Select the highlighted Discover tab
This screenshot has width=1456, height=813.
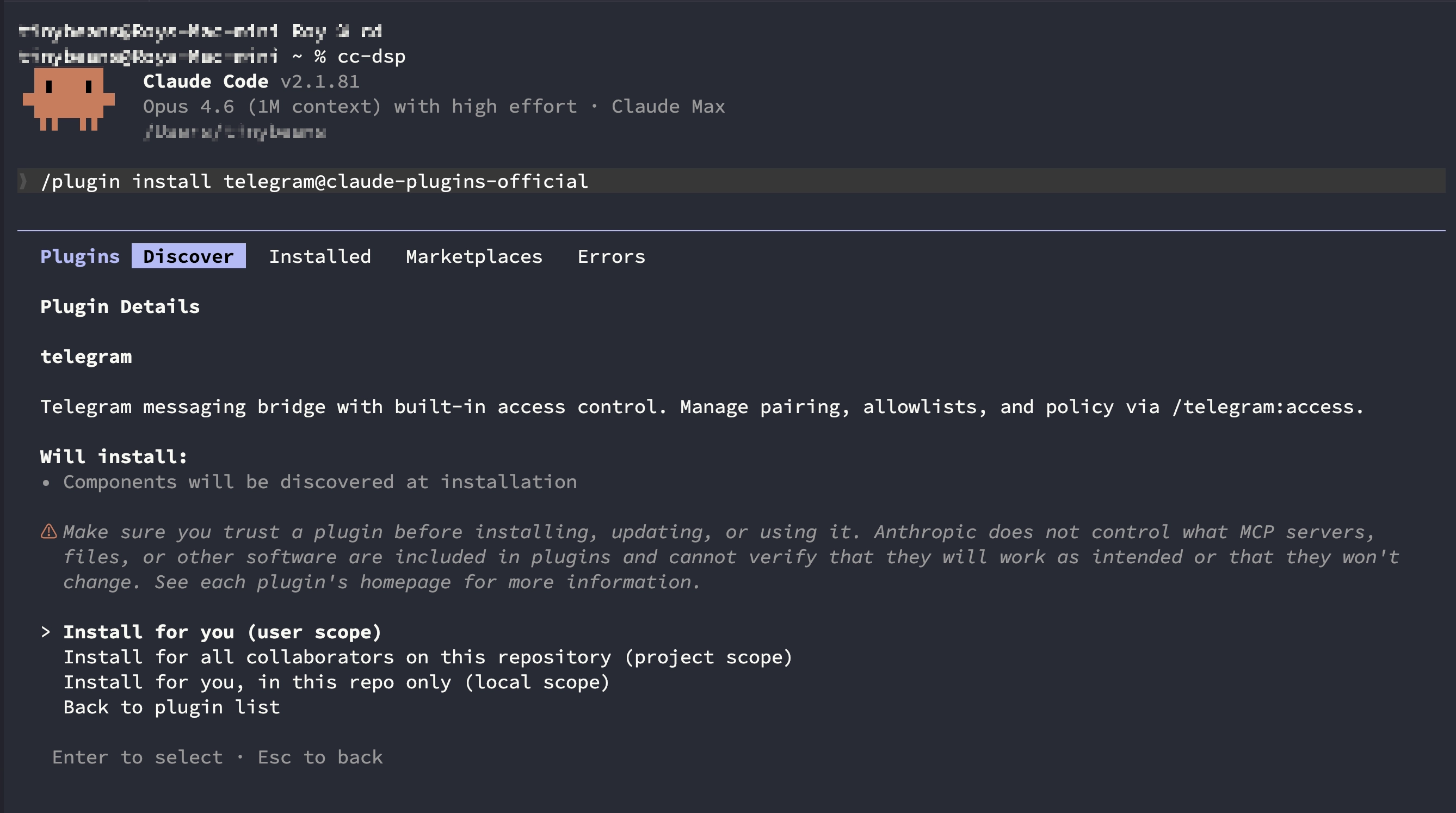click(x=188, y=257)
